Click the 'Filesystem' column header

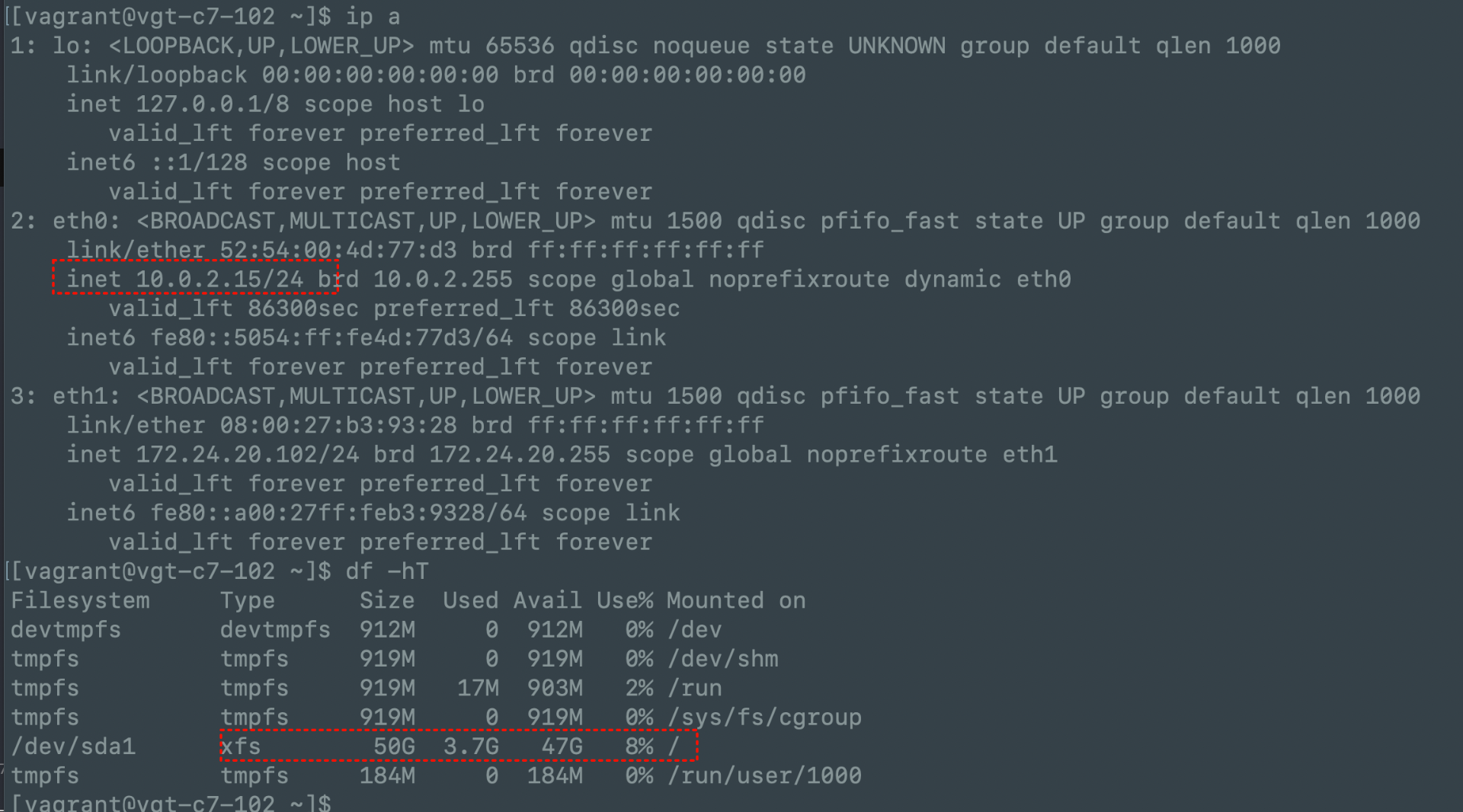80,601
